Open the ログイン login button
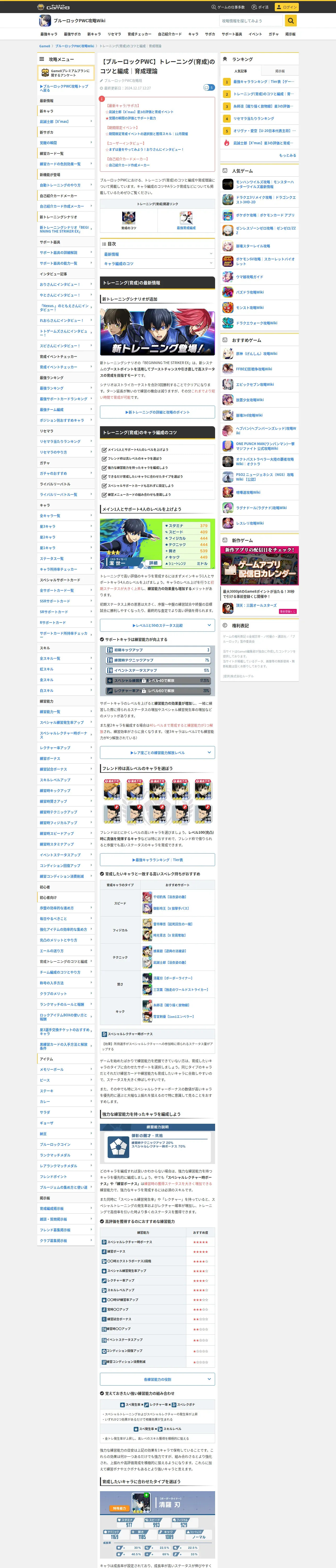This screenshot has width=336, height=1568. (x=286, y=7)
